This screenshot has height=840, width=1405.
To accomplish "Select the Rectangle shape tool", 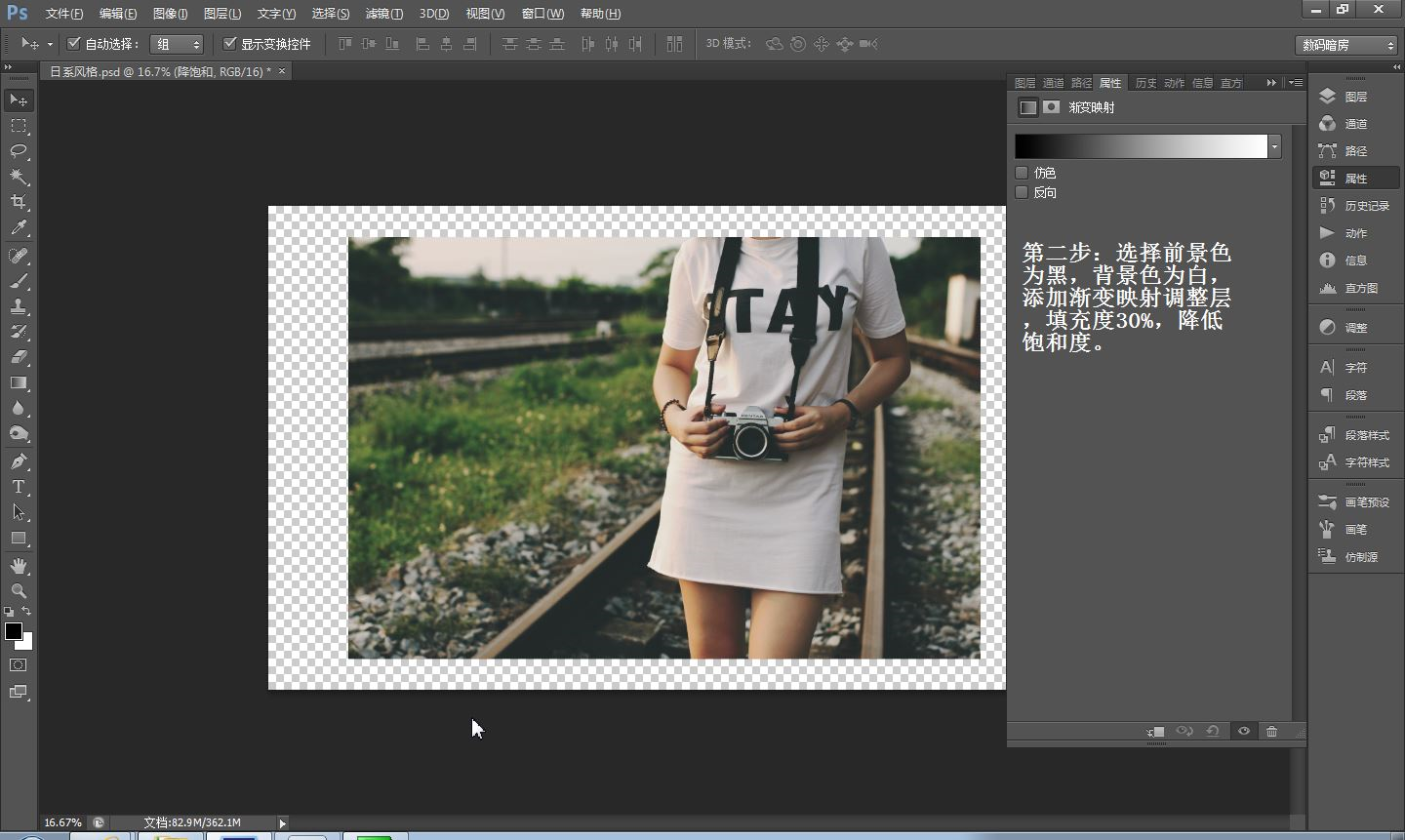I will tap(19, 538).
